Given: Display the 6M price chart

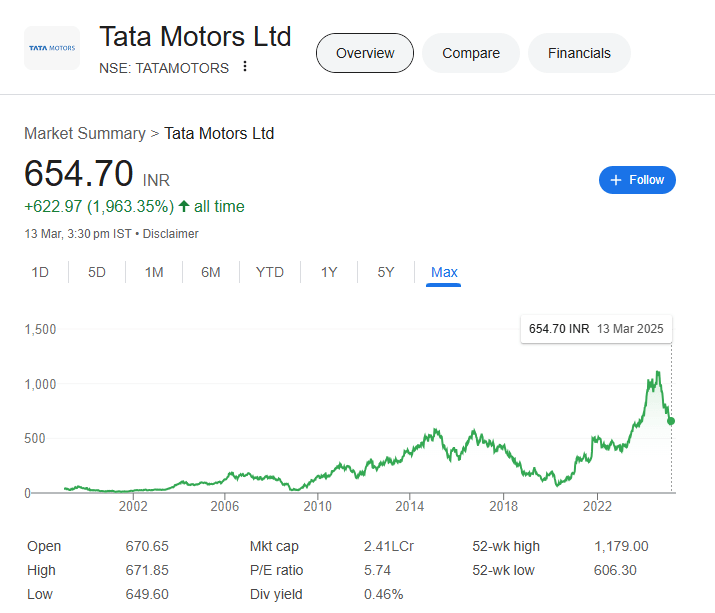Looking at the screenshot, I should 210,272.
